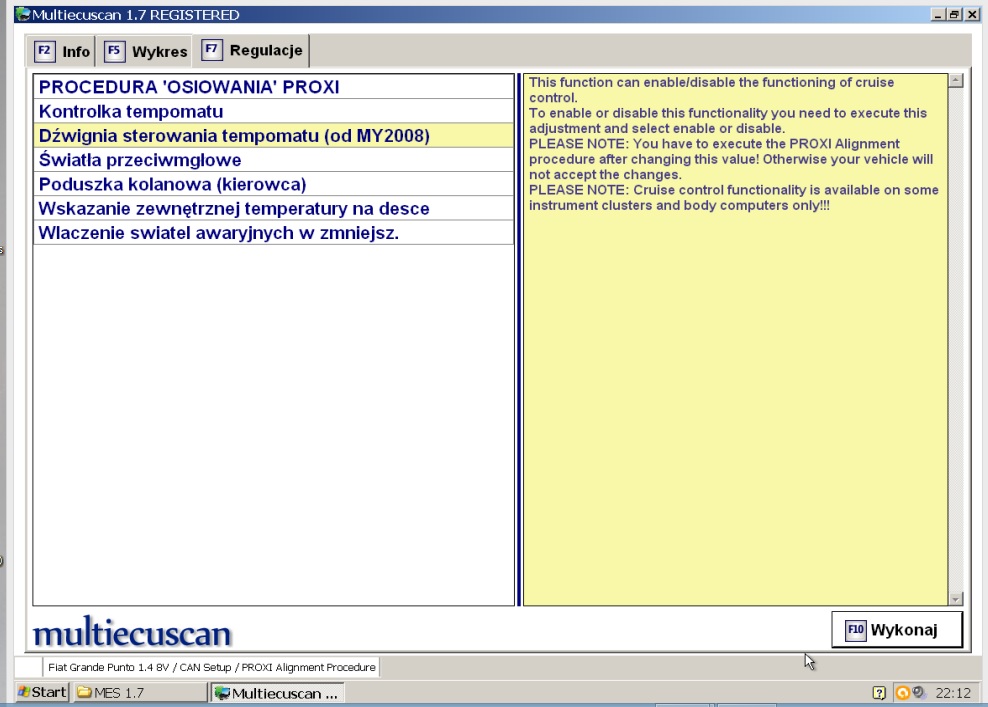
Task: Choose Kontrolka tempomatu from the list
Action: click(131, 111)
